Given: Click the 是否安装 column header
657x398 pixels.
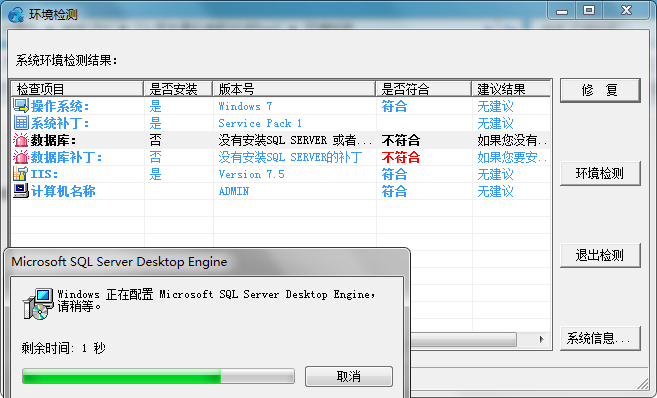Looking at the screenshot, I should click(178, 89).
